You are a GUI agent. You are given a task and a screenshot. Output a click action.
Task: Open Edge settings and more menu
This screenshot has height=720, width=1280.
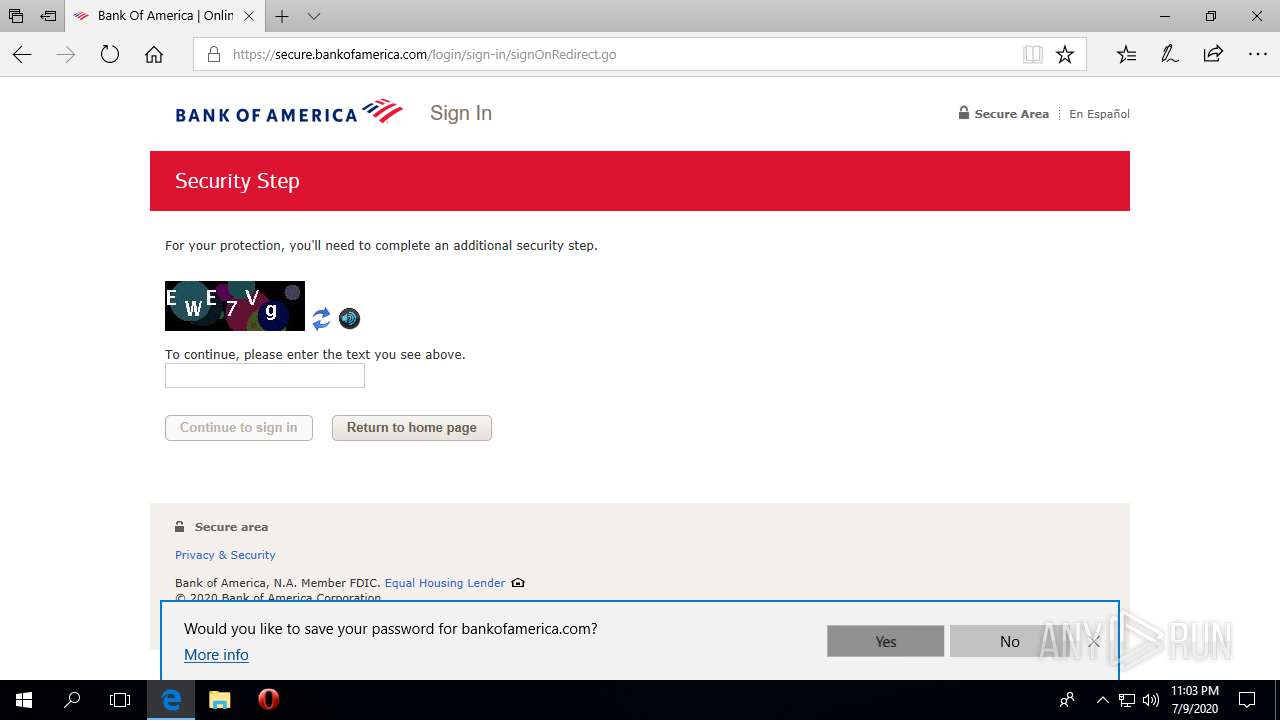pos(1258,55)
